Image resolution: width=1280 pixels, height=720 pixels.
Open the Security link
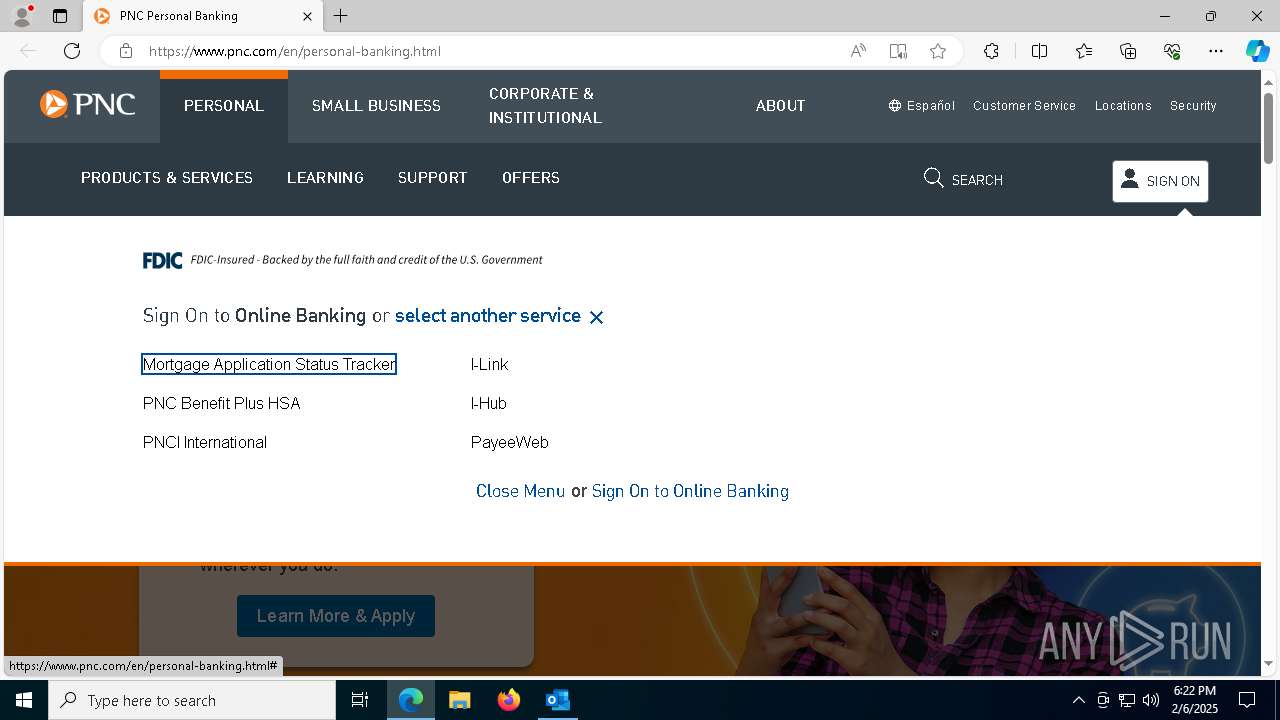pos(1193,105)
